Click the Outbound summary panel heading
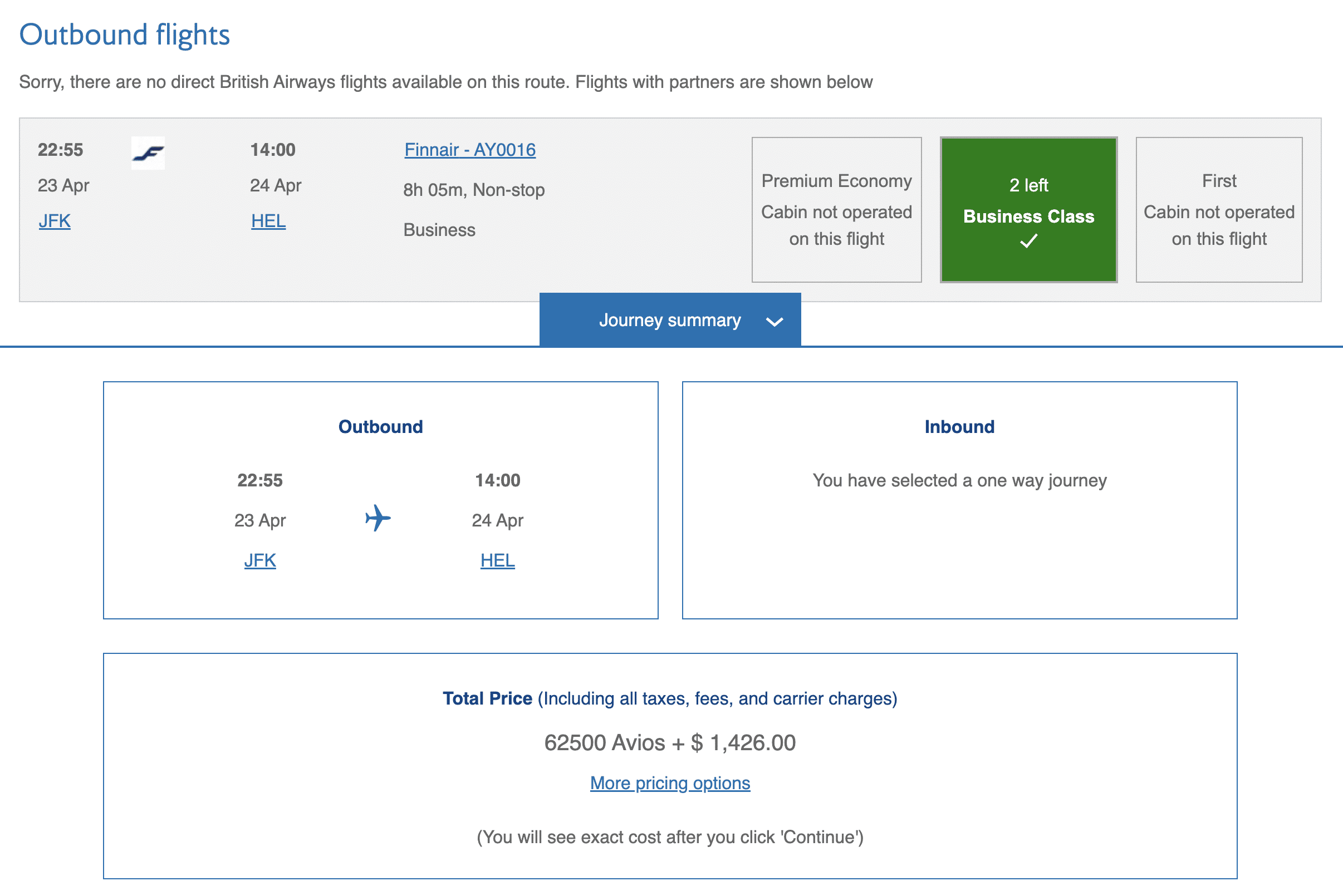This screenshot has height=896, width=1343. tap(380, 427)
